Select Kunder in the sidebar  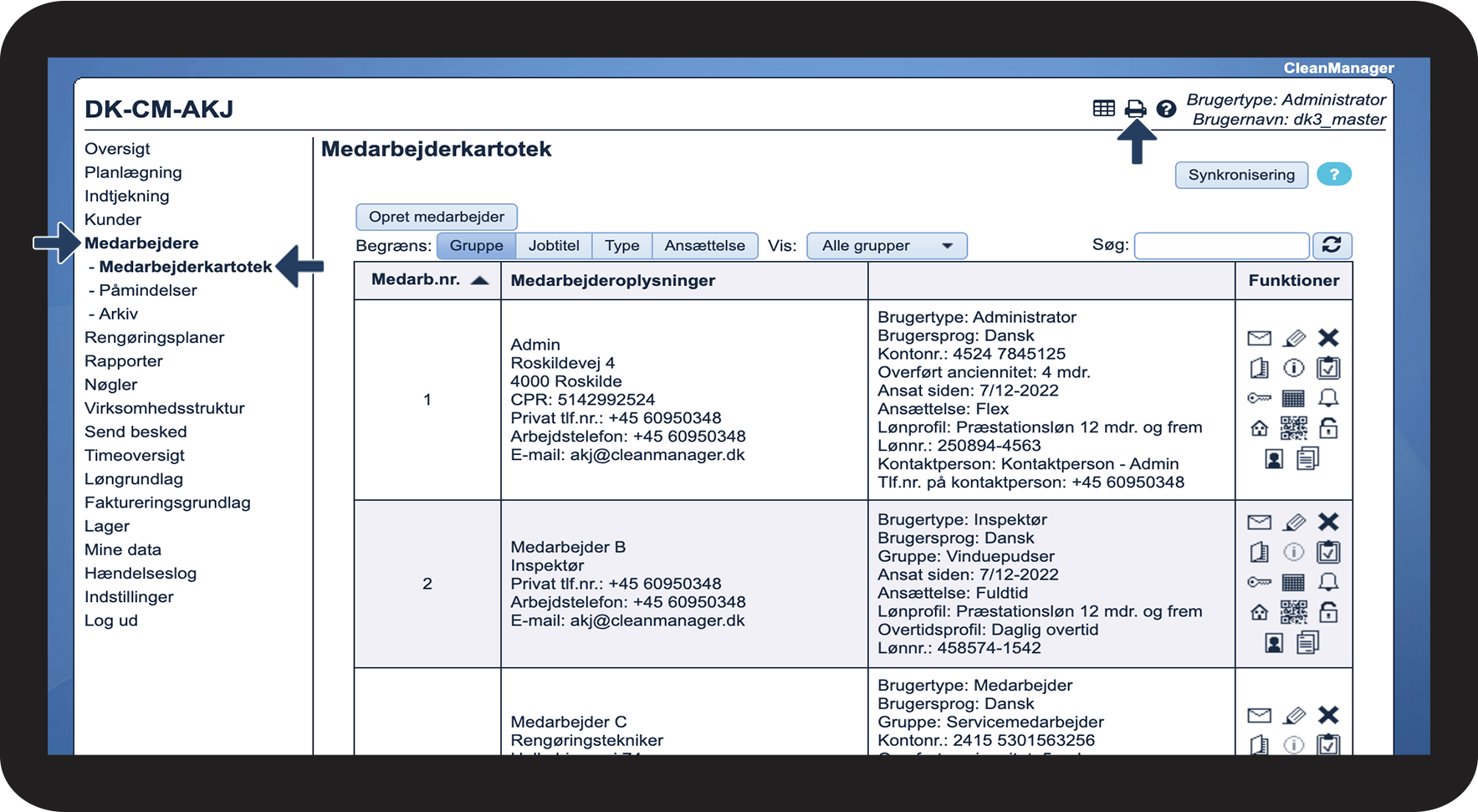113,219
